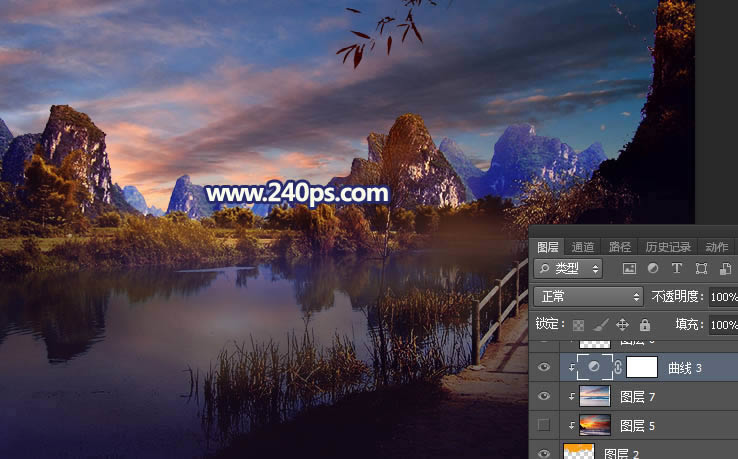The width and height of the screenshot is (738, 459).
Task: Switch to the 路径 paths tab
Action: pos(620,247)
